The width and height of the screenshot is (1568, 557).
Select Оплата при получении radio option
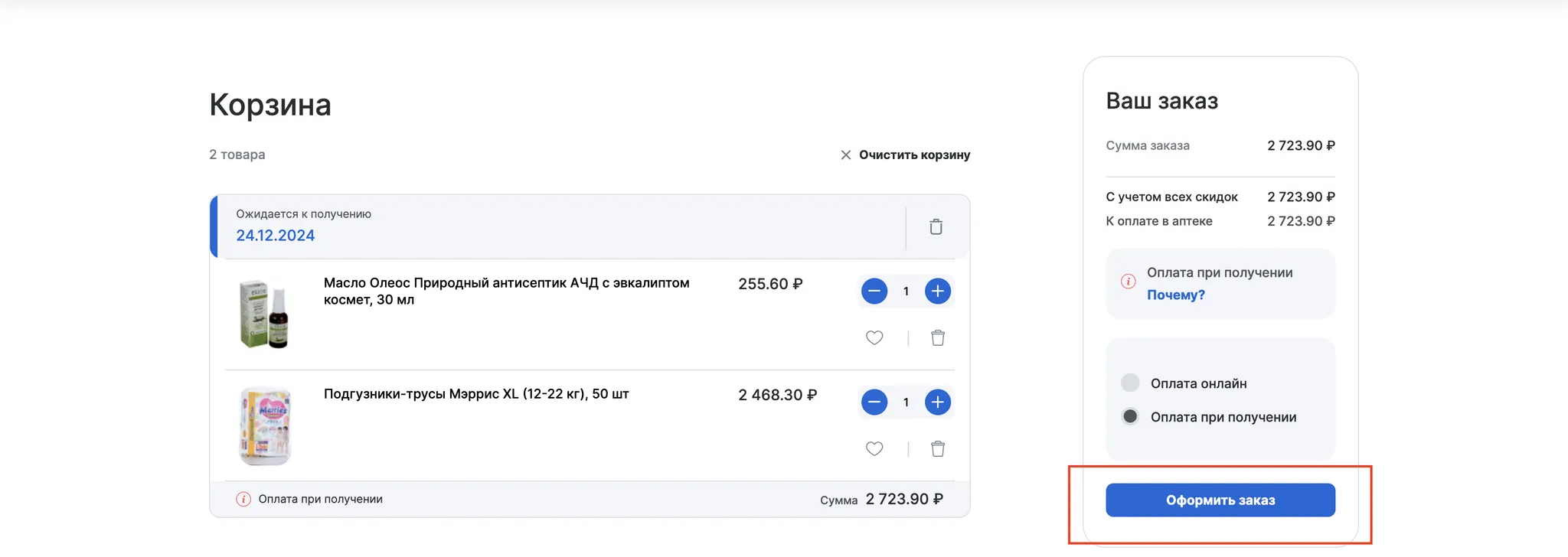[1130, 417]
